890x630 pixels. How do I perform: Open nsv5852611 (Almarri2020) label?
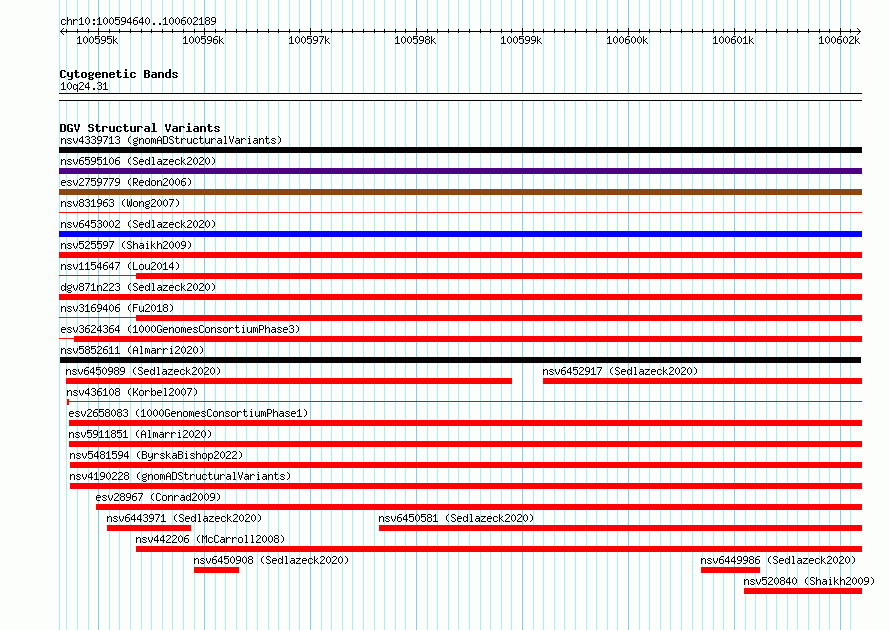132,350
